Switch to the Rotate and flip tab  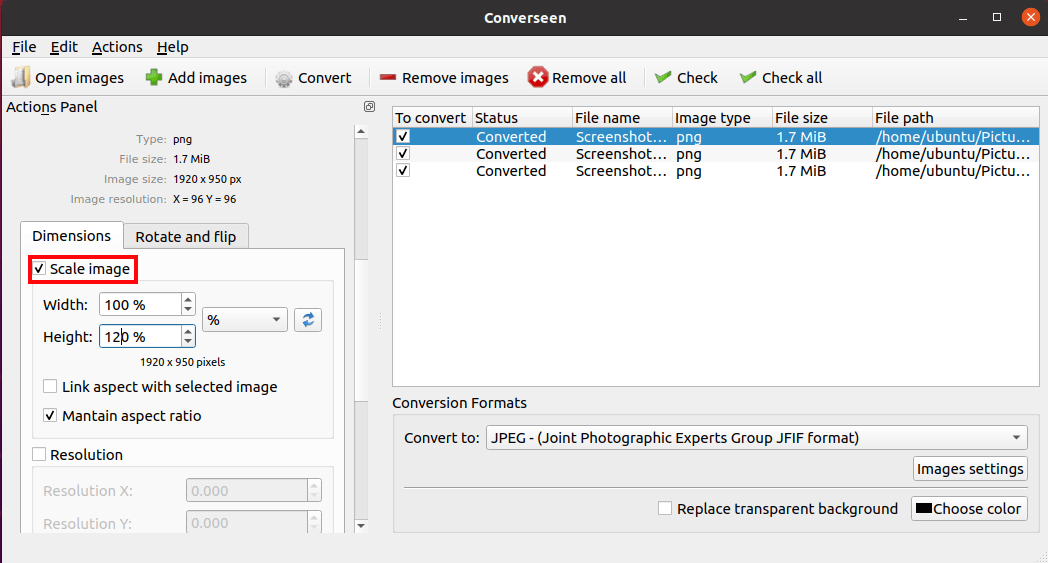tap(186, 237)
